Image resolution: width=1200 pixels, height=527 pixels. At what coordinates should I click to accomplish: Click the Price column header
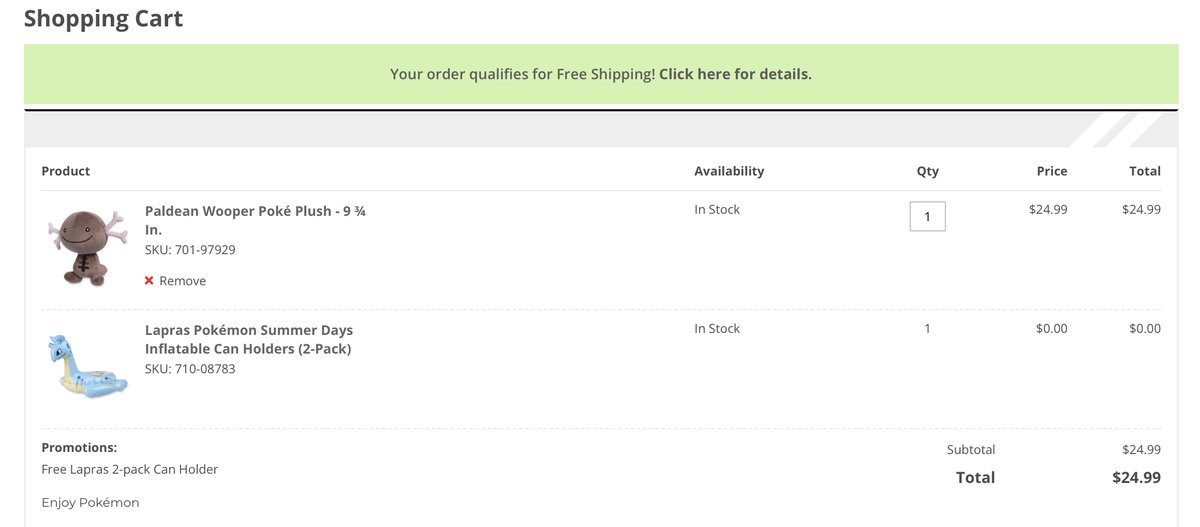(x=1052, y=171)
